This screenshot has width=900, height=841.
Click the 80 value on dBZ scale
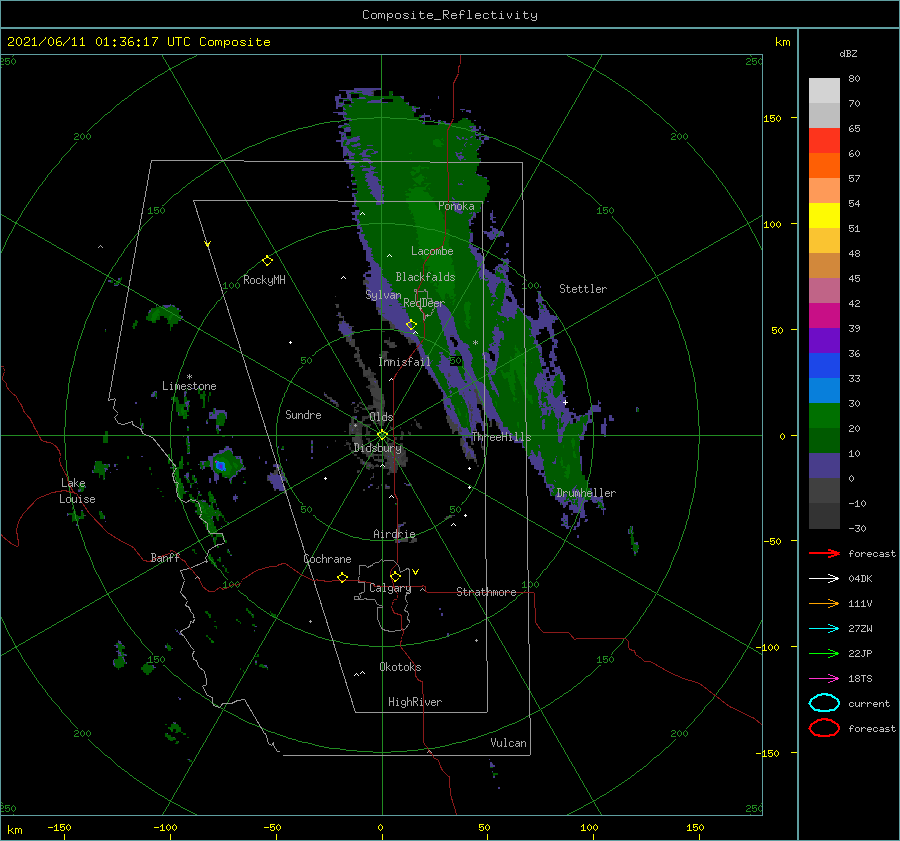tap(854, 79)
